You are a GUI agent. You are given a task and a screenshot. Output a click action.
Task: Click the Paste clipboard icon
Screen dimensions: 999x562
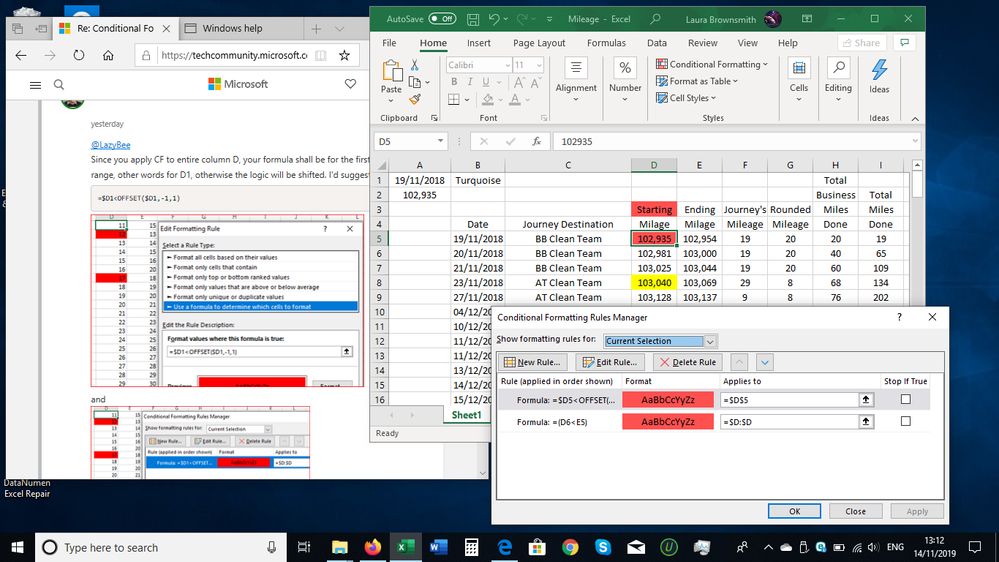(391, 71)
